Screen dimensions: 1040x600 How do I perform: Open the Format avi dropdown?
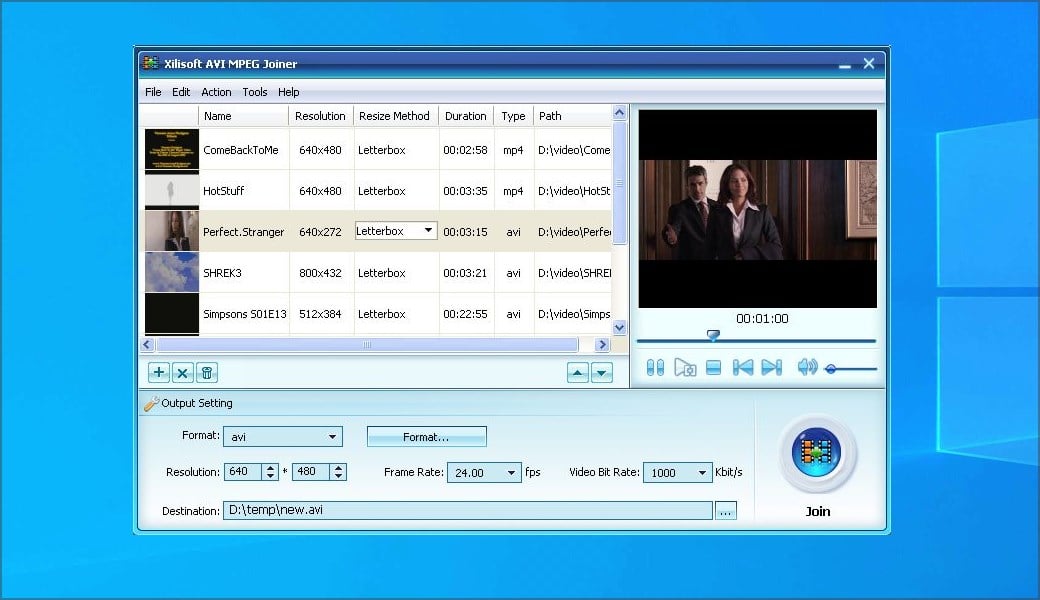click(x=332, y=437)
